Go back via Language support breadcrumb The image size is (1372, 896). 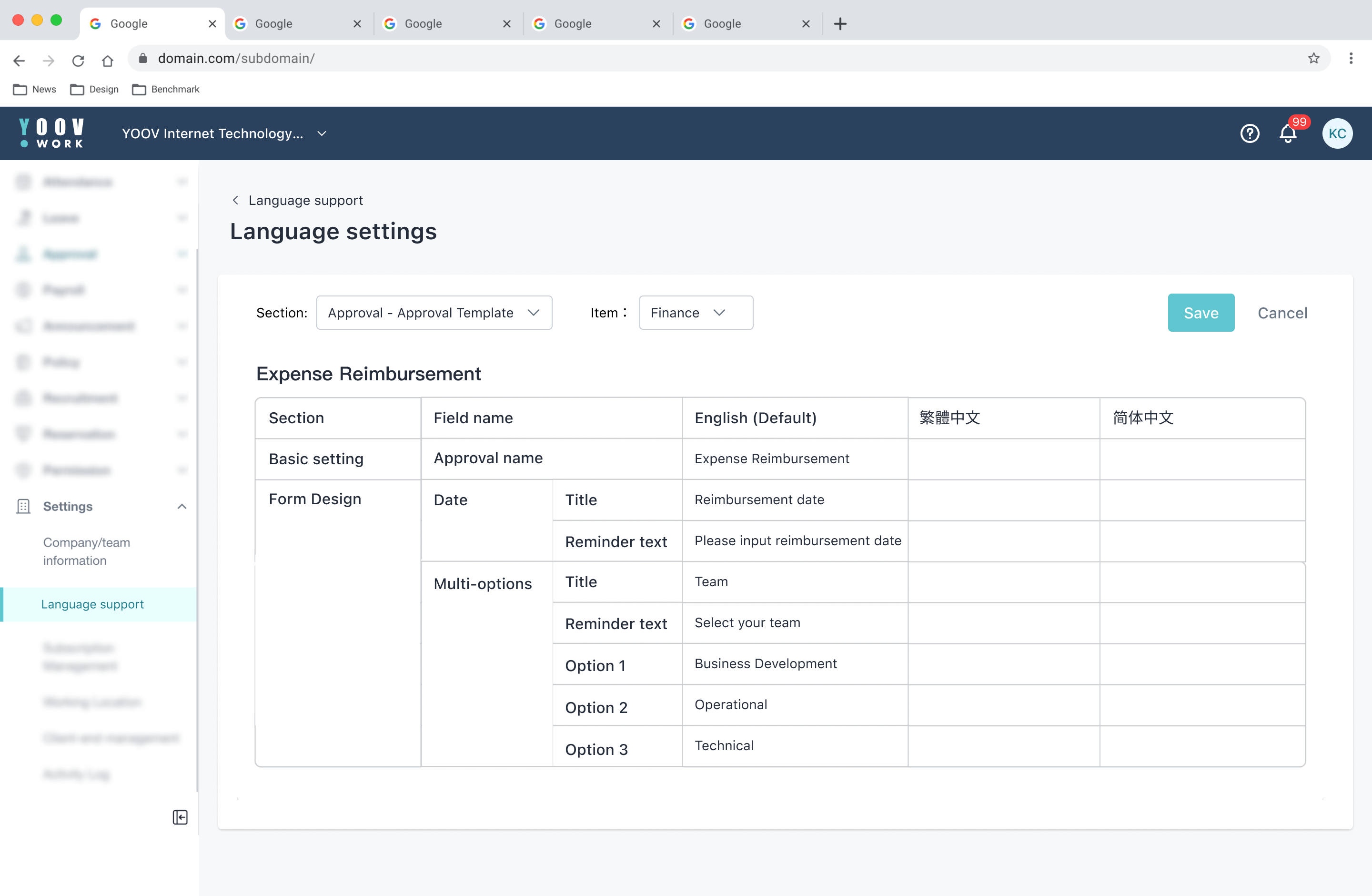click(305, 200)
